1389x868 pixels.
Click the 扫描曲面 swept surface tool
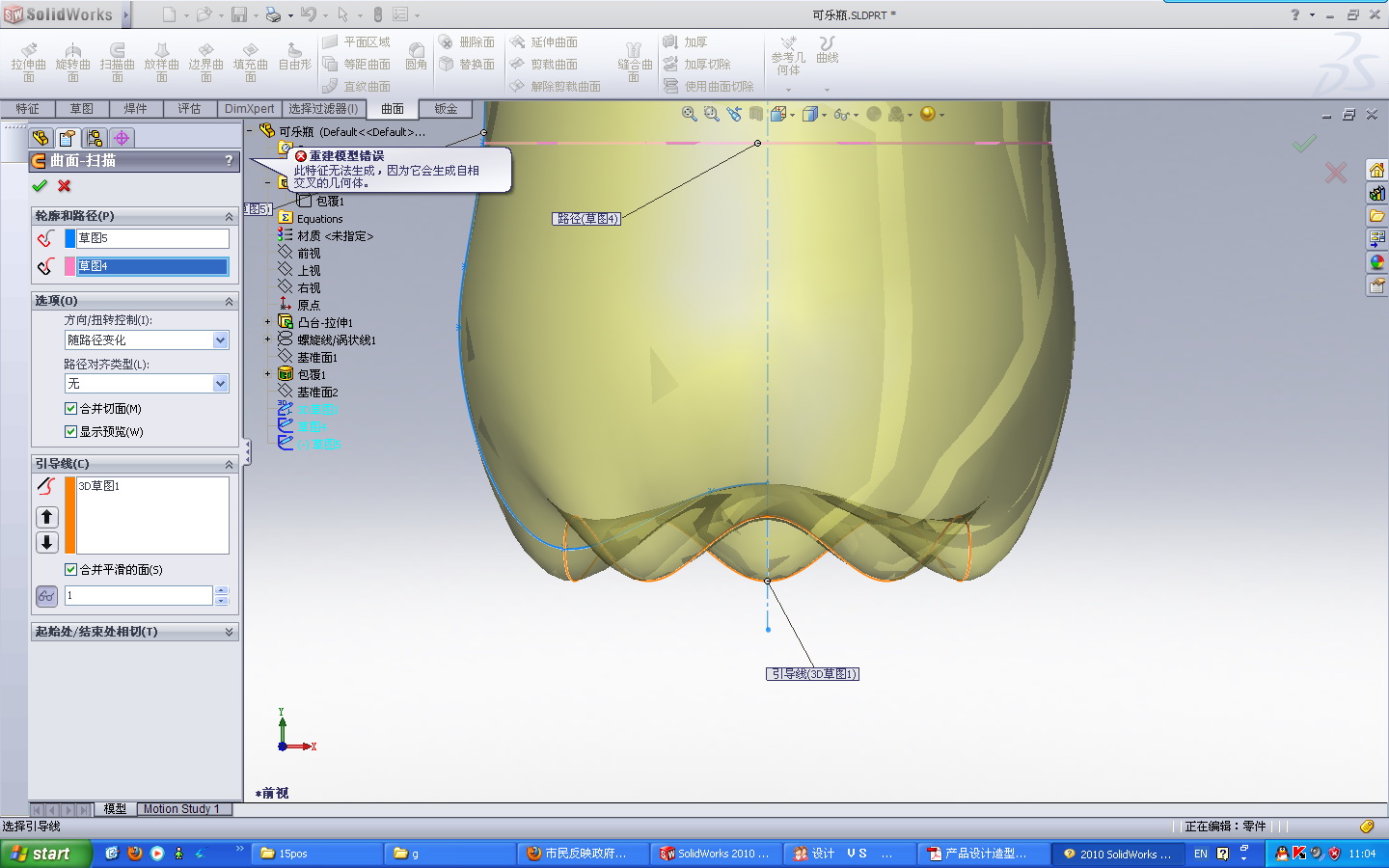click(x=118, y=63)
